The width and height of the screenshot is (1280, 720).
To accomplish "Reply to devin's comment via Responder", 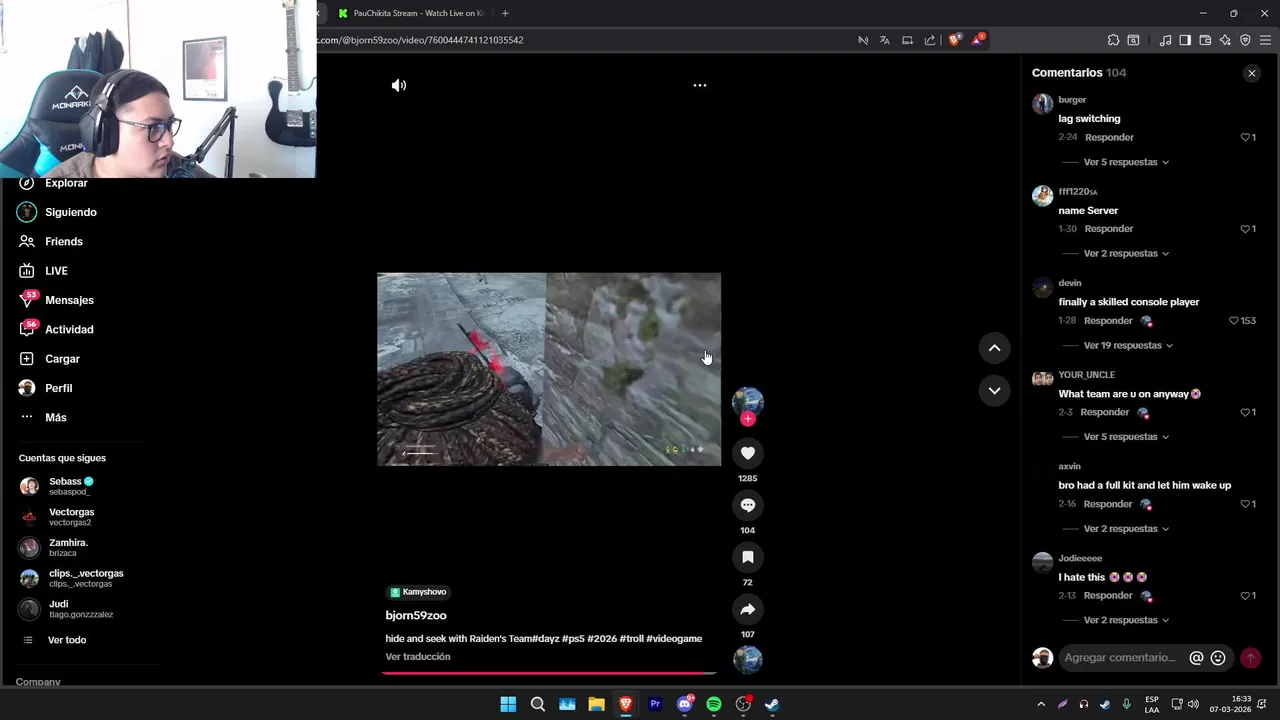I will pyautogui.click(x=1108, y=321).
